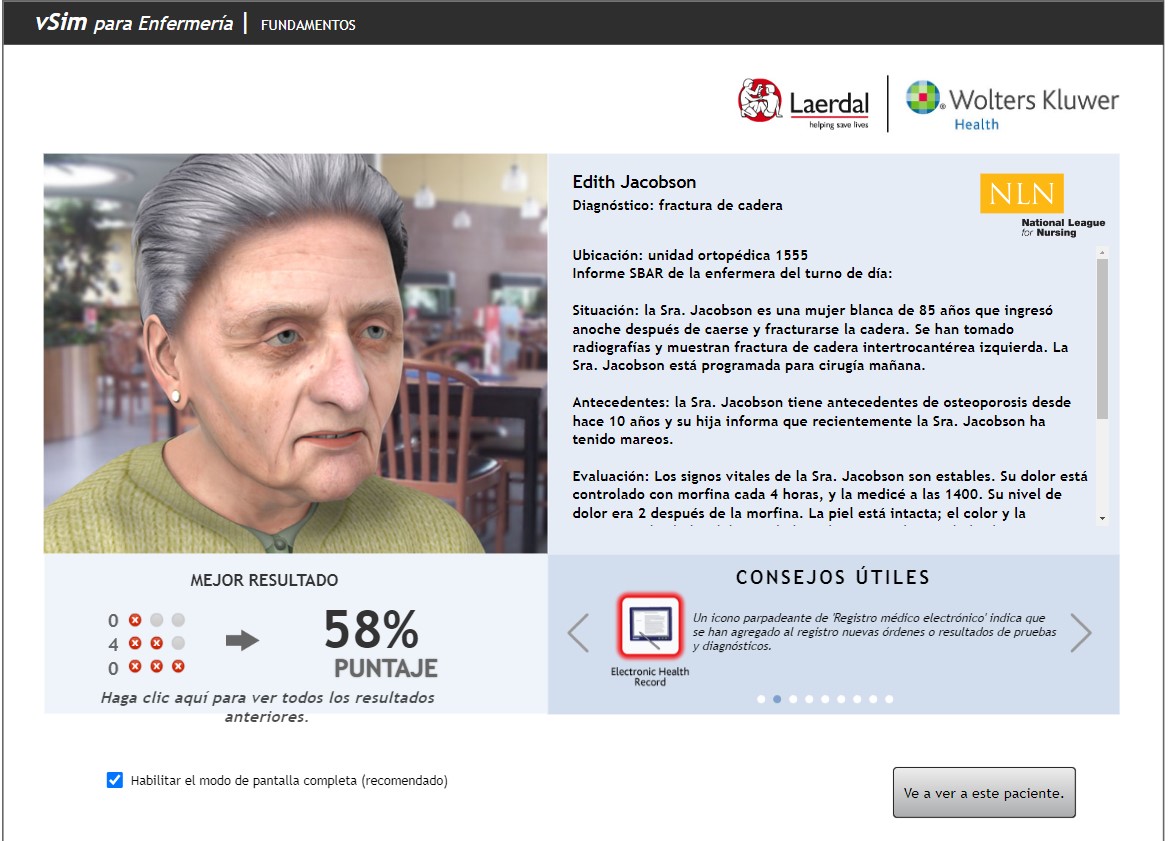The height and width of the screenshot is (841, 1168).
Task: Advance to next tip with the right chevron
Action: 1084,631
